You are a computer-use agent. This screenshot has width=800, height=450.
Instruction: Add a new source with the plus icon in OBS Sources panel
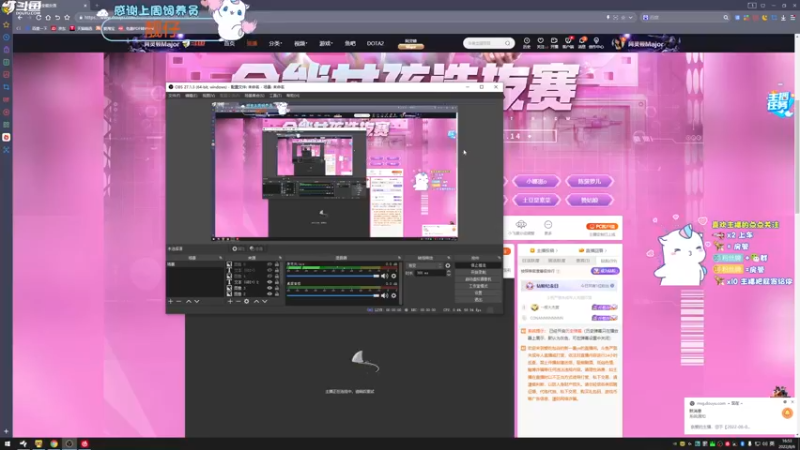point(230,302)
